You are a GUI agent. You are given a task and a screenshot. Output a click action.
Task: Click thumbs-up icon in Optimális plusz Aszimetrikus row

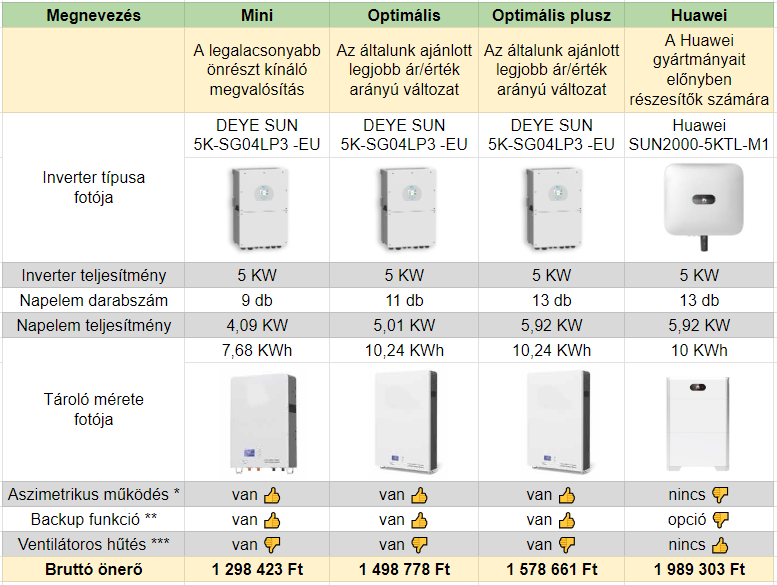click(567, 495)
